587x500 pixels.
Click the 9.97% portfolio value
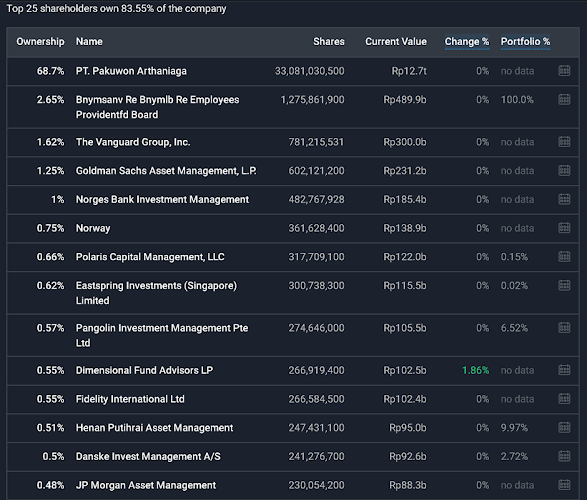tap(514, 428)
